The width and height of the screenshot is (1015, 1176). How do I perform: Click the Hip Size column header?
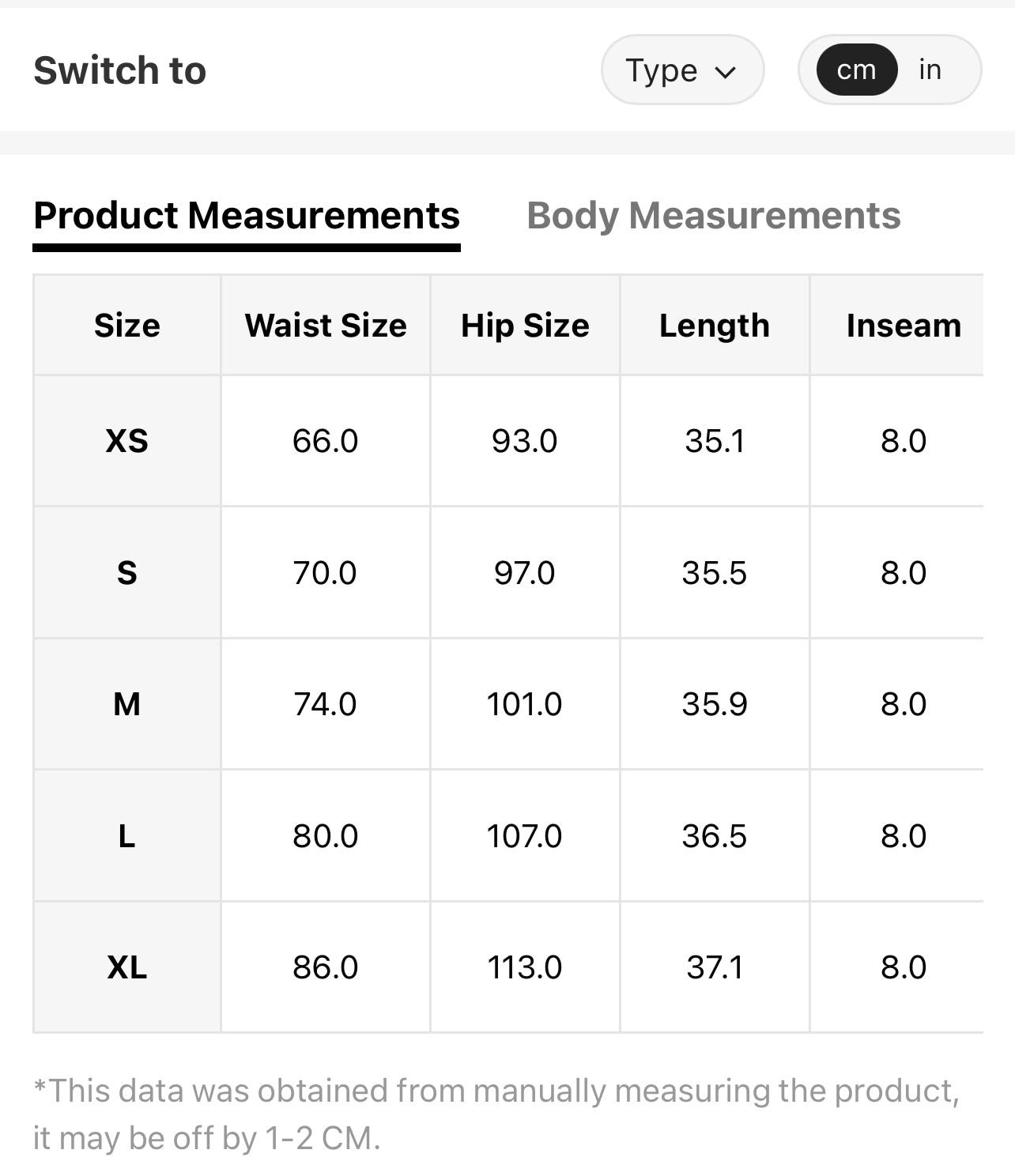tap(525, 326)
